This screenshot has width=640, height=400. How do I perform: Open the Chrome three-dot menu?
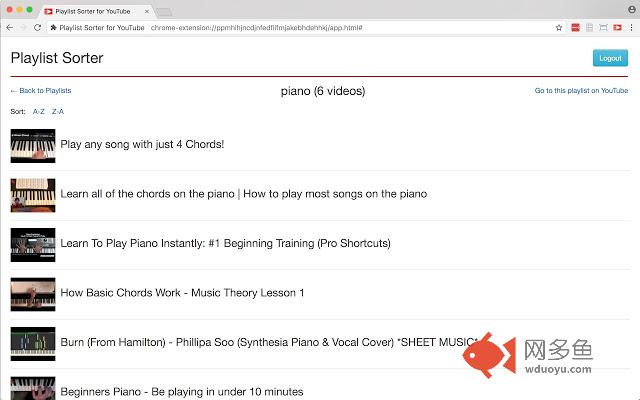coord(631,28)
